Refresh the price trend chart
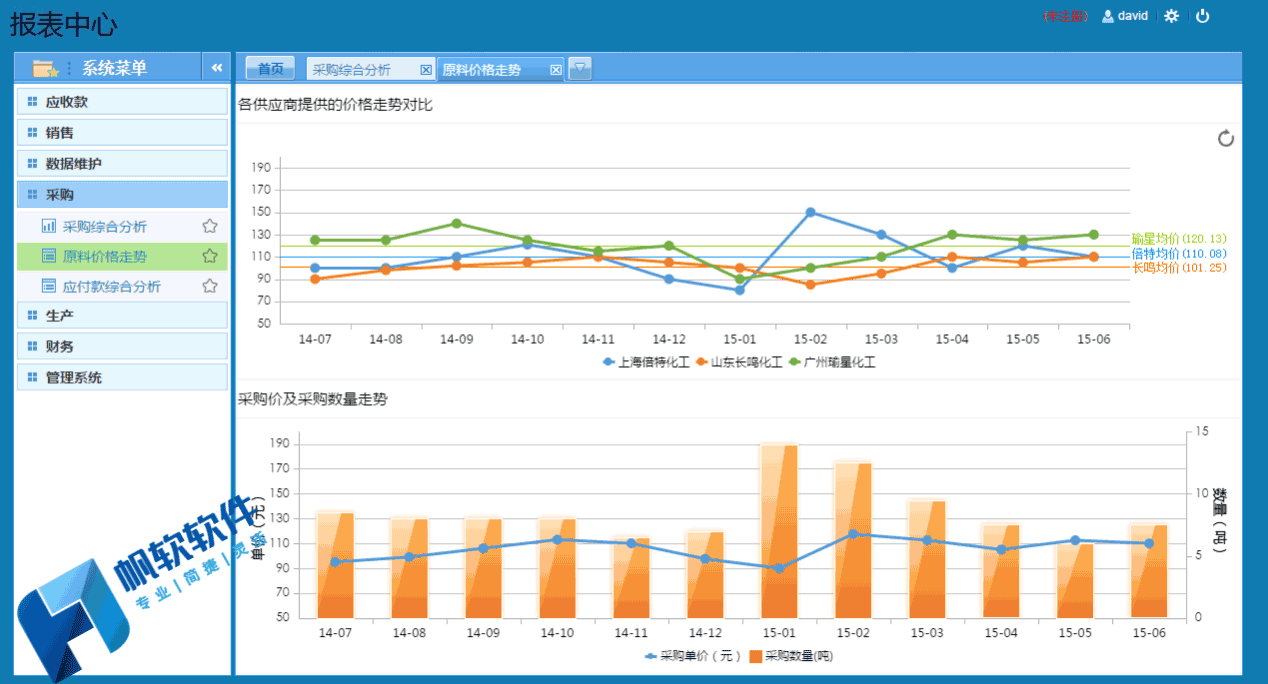 tap(1226, 138)
